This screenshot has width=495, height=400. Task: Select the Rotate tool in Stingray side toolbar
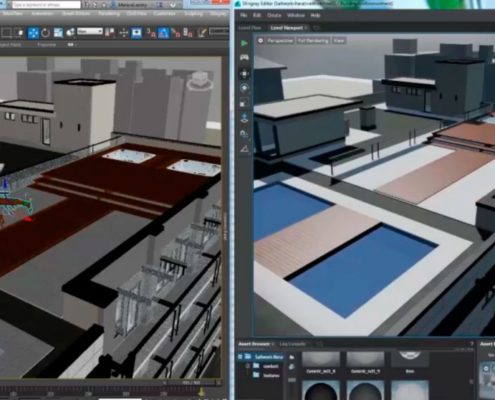(244, 88)
